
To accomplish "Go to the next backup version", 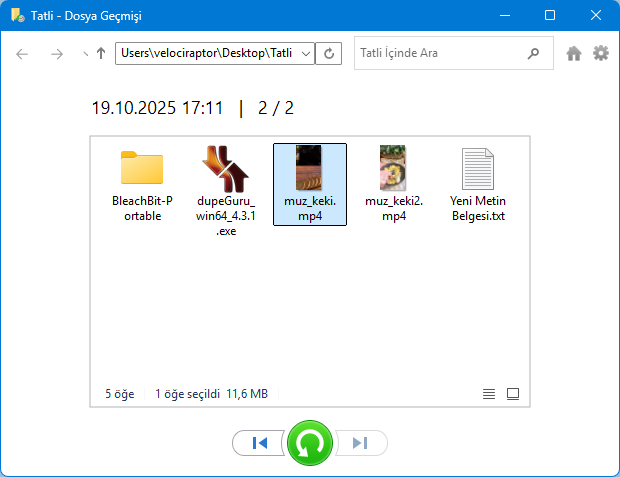I will 361,443.
